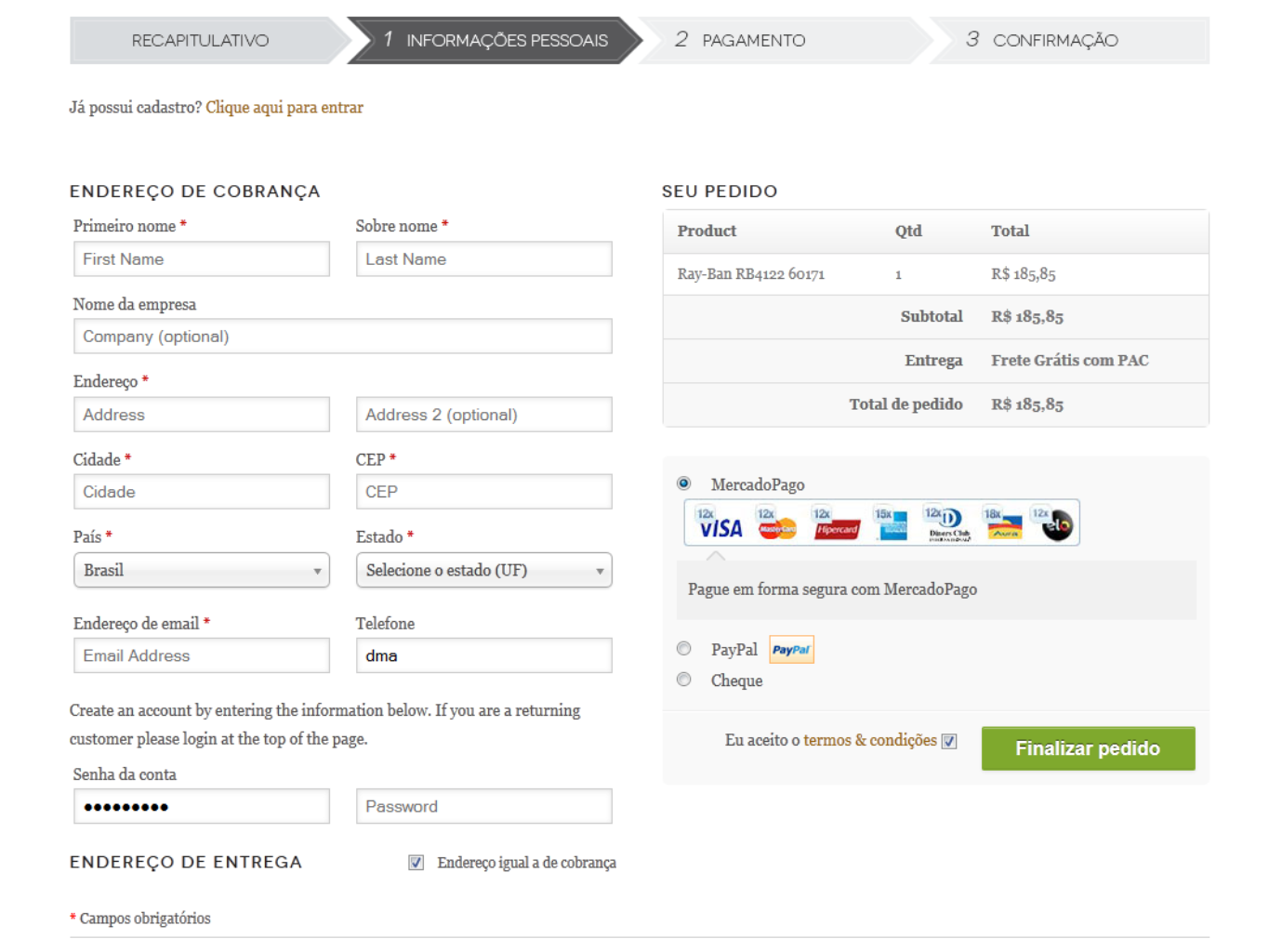Screen dimensions: 1269x952
Task: Open the Clique aqui para entrar link
Action: (x=284, y=108)
